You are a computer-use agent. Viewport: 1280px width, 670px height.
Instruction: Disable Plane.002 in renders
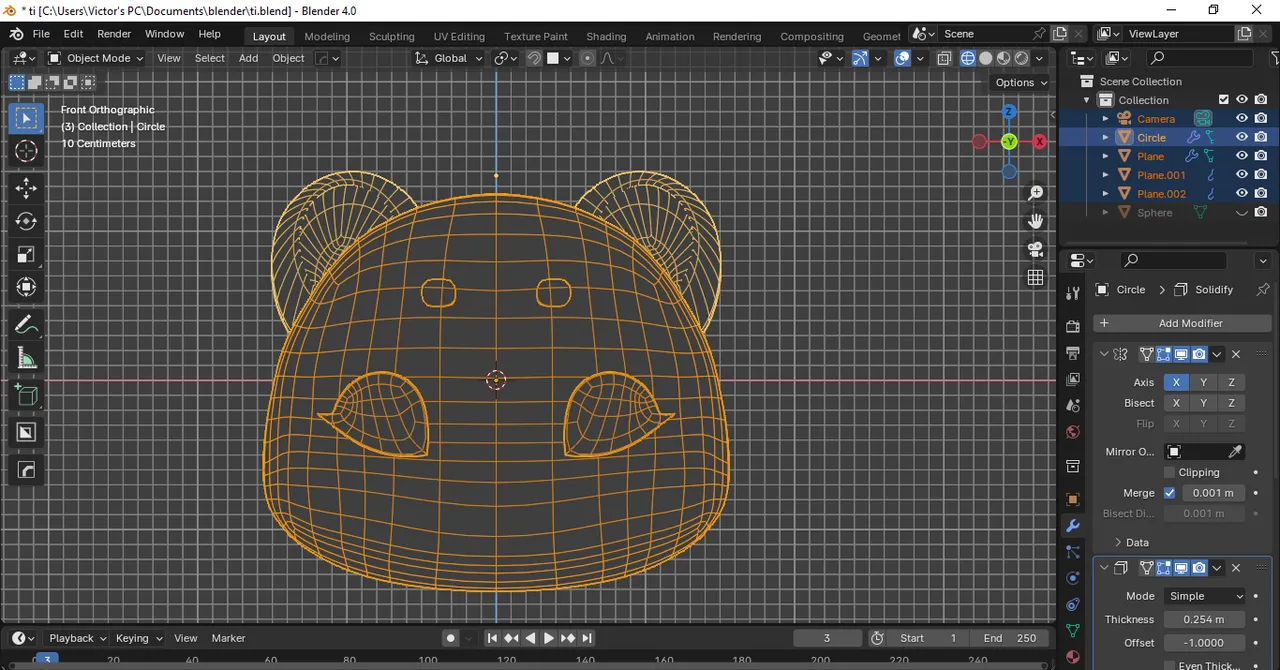[1261, 194]
